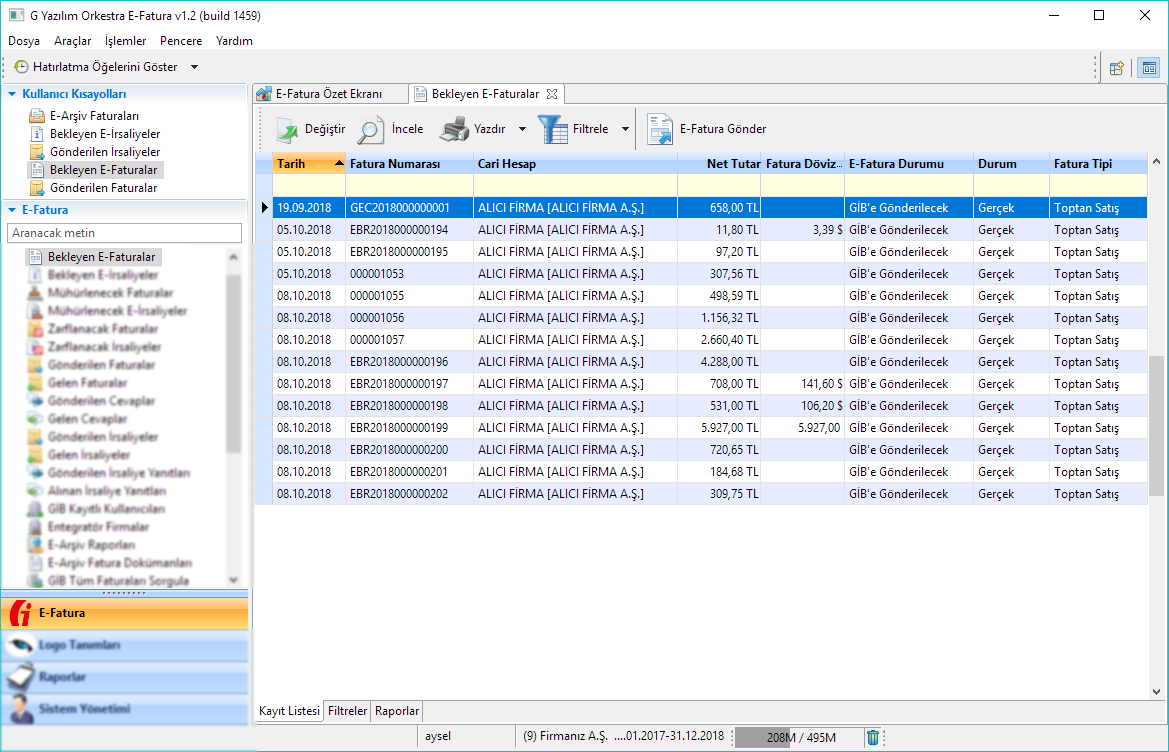1169x752 pixels.
Task: Expand the Filtrele dropdown arrow
Action: (x=625, y=129)
